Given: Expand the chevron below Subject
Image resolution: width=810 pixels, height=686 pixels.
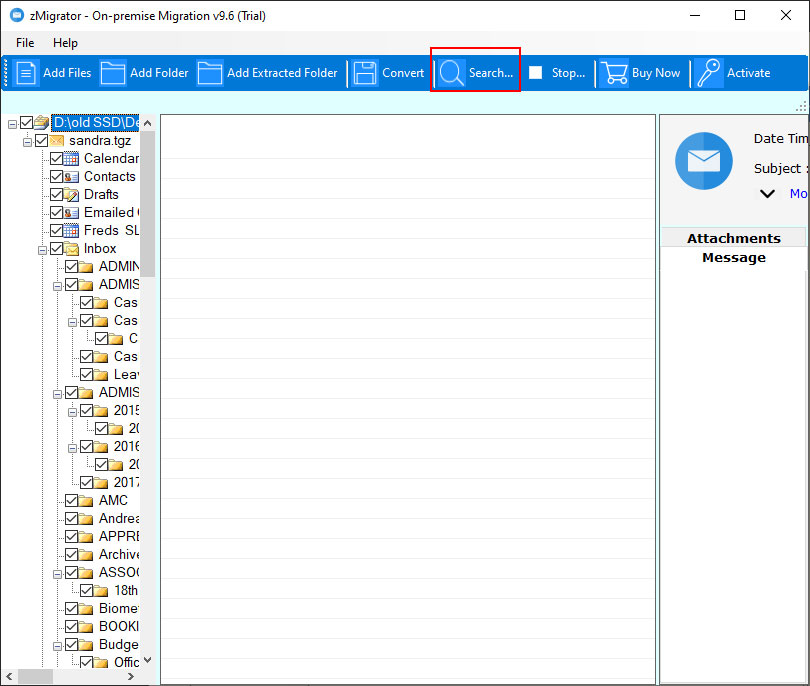Looking at the screenshot, I should point(767,194).
